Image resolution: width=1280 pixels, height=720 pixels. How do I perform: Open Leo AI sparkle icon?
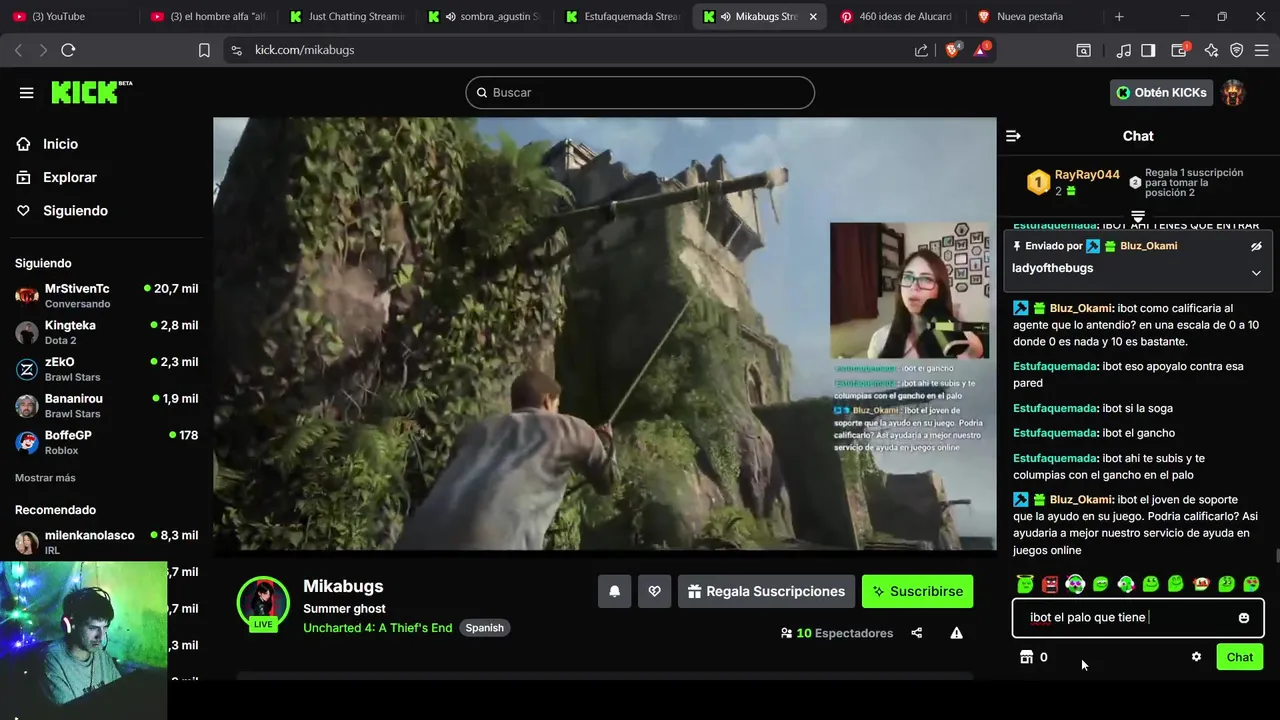(1211, 50)
